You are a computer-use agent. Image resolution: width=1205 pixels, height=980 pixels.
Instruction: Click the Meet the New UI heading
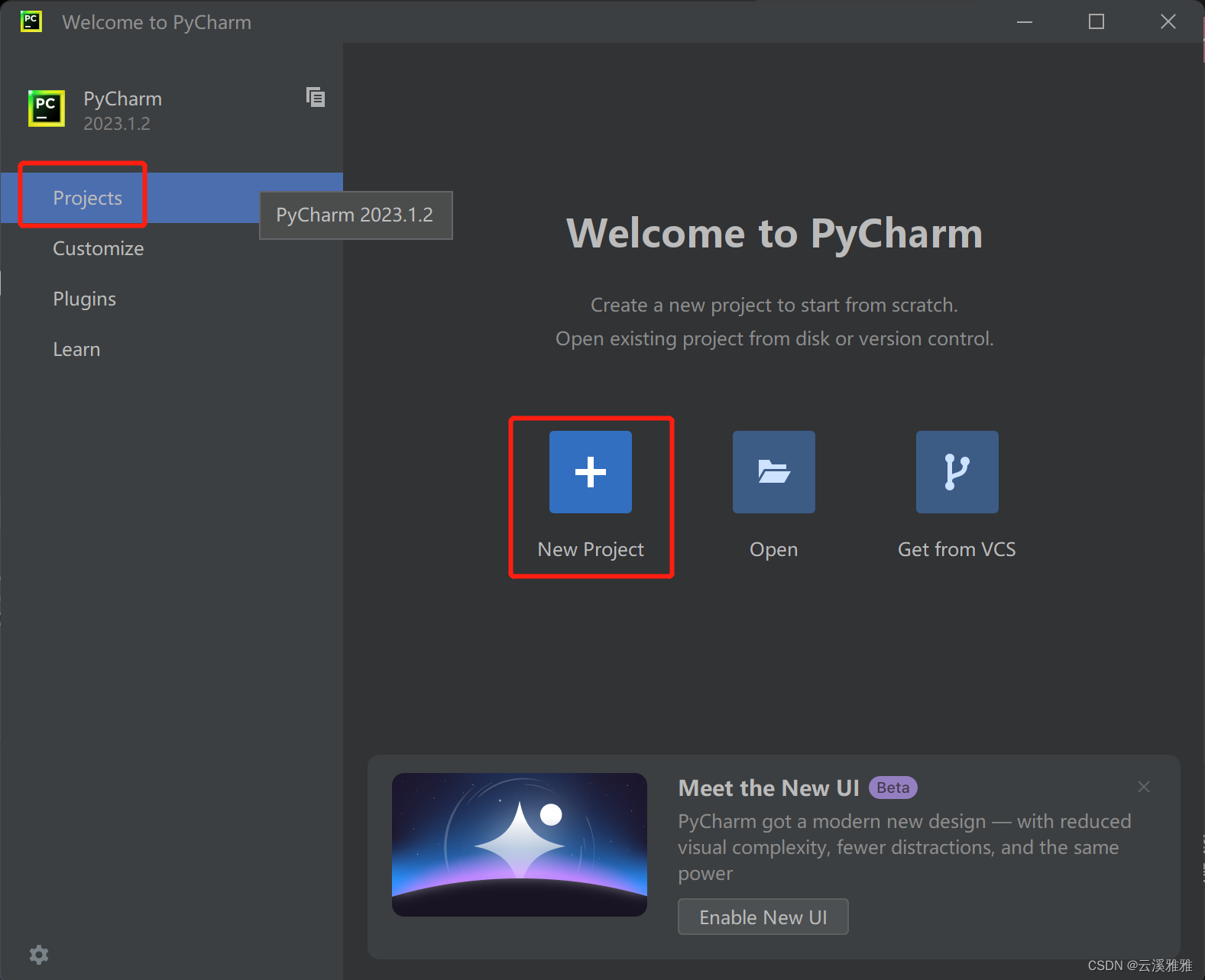tap(769, 788)
